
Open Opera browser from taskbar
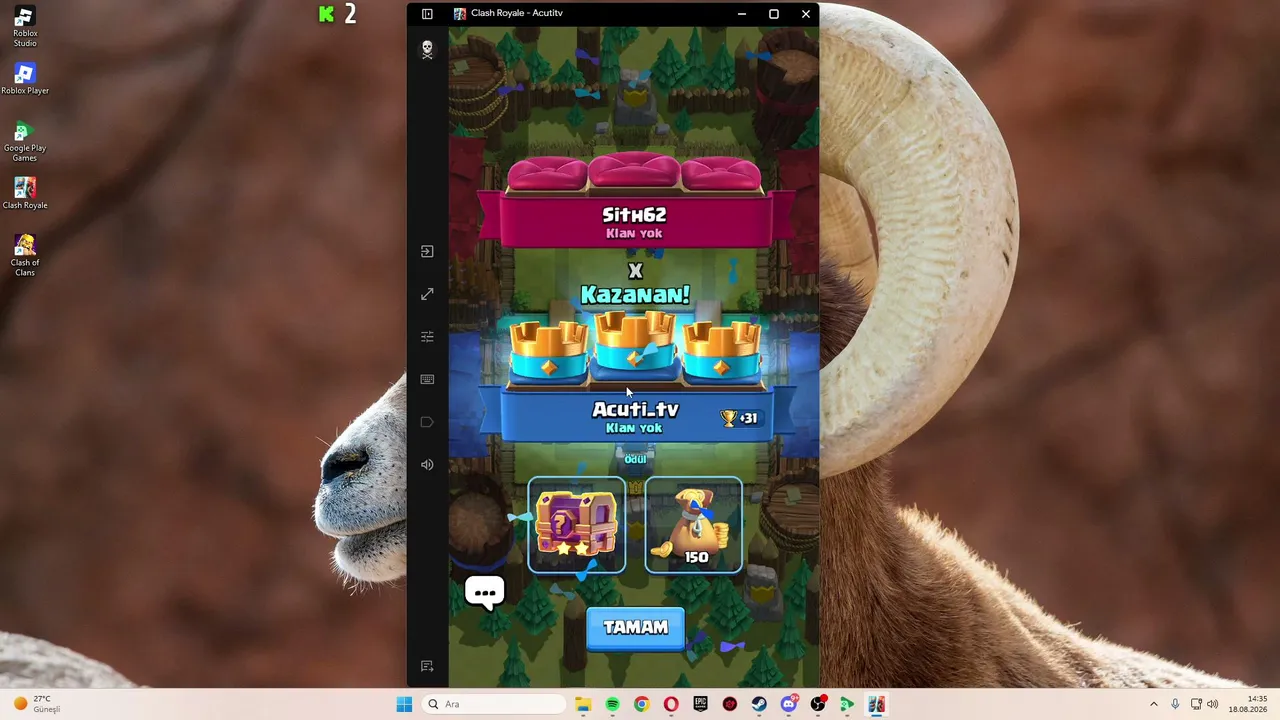tap(671, 704)
